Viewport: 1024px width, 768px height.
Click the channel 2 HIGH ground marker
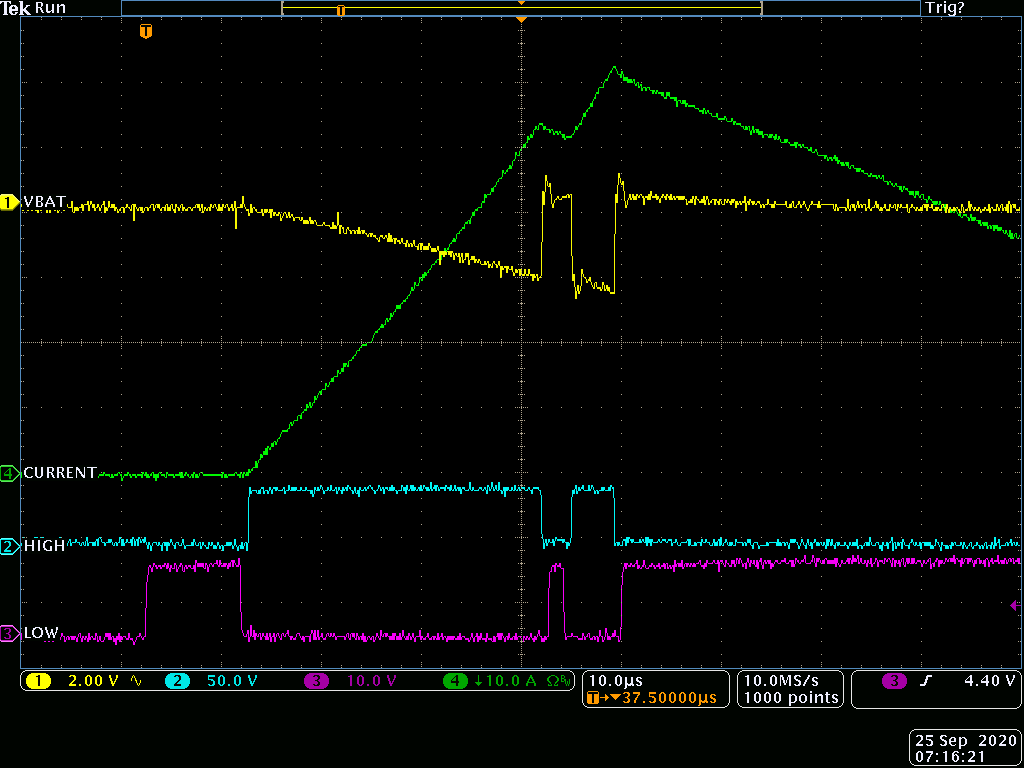click(x=10, y=546)
